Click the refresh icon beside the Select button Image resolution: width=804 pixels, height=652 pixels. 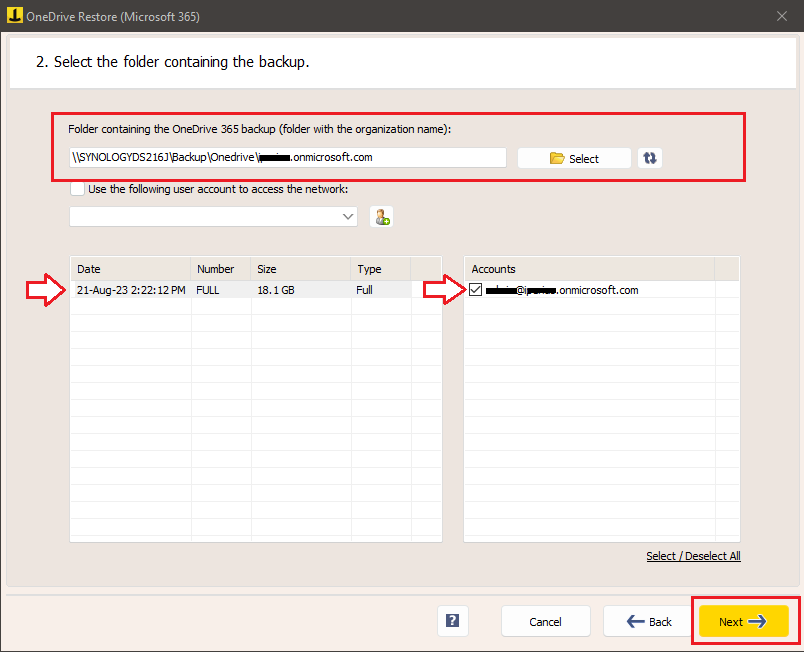650,158
